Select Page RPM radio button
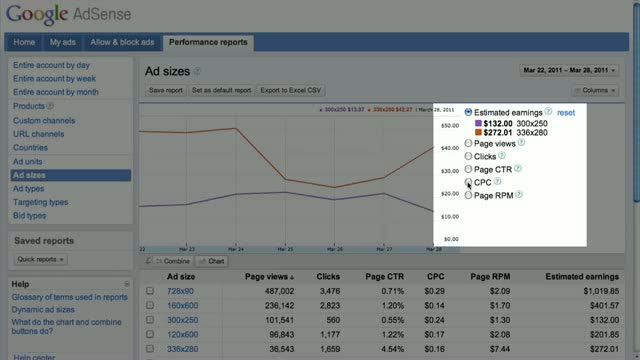Image resolution: width=640 pixels, height=360 pixels. point(468,196)
